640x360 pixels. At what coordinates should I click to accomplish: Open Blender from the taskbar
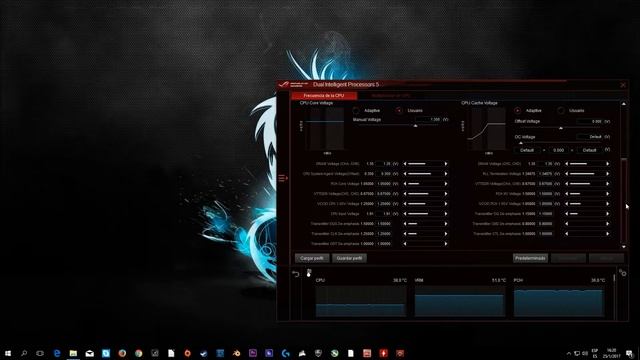236,353
